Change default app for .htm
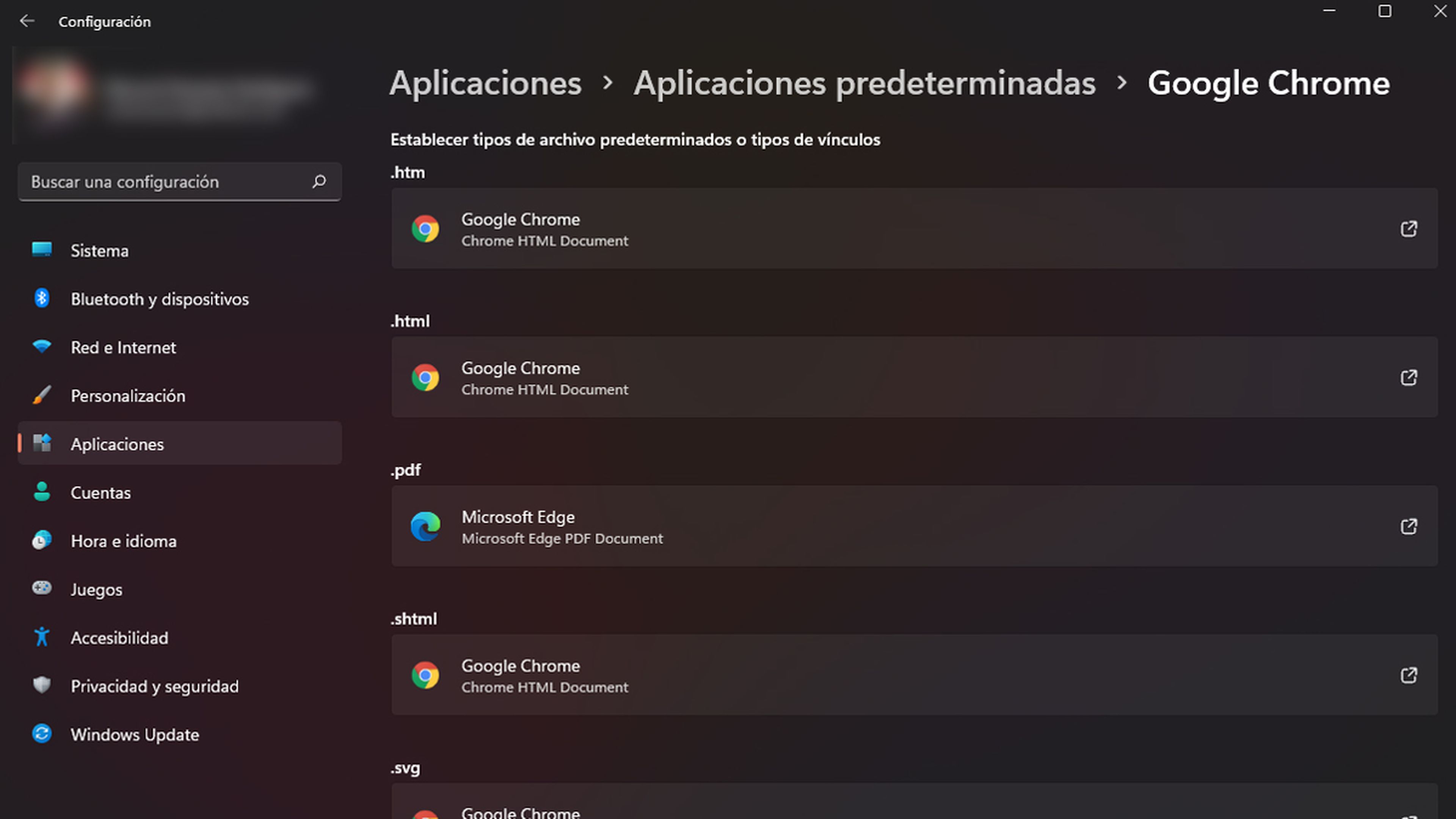Image resolution: width=1456 pixels, height=819 pixels. coord(914,228)
